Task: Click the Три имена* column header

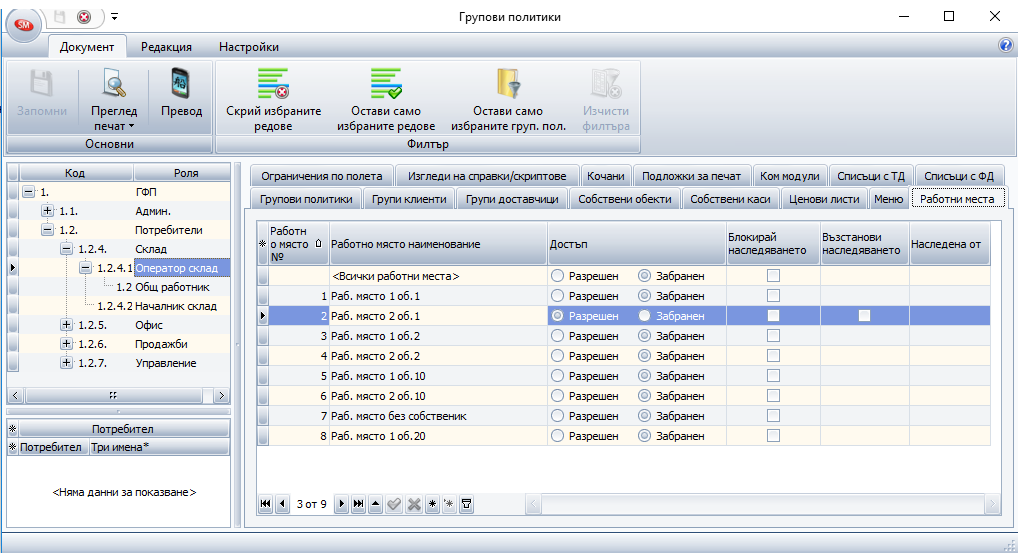Action: [159, 447]
